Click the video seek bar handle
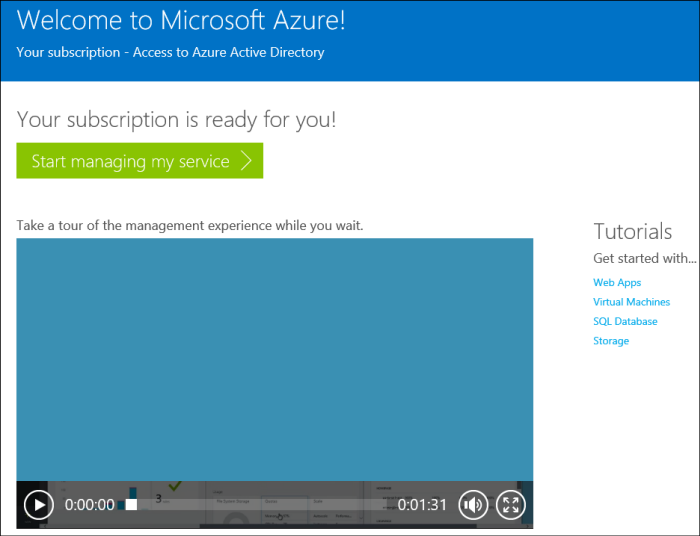This screenshot has width=700, height=536. (x=131, y=504)
